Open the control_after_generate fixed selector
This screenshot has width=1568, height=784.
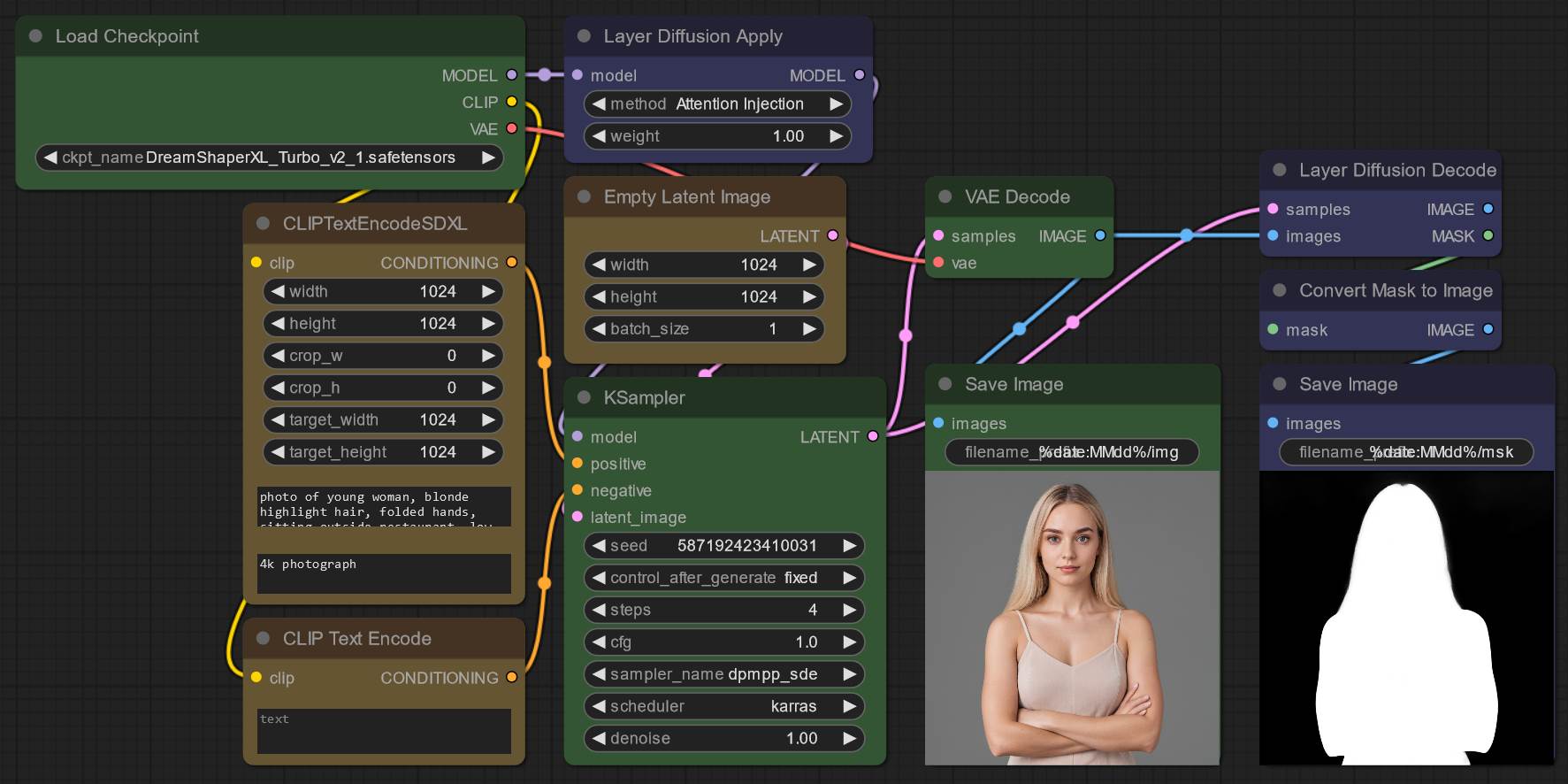coord(723,578)
